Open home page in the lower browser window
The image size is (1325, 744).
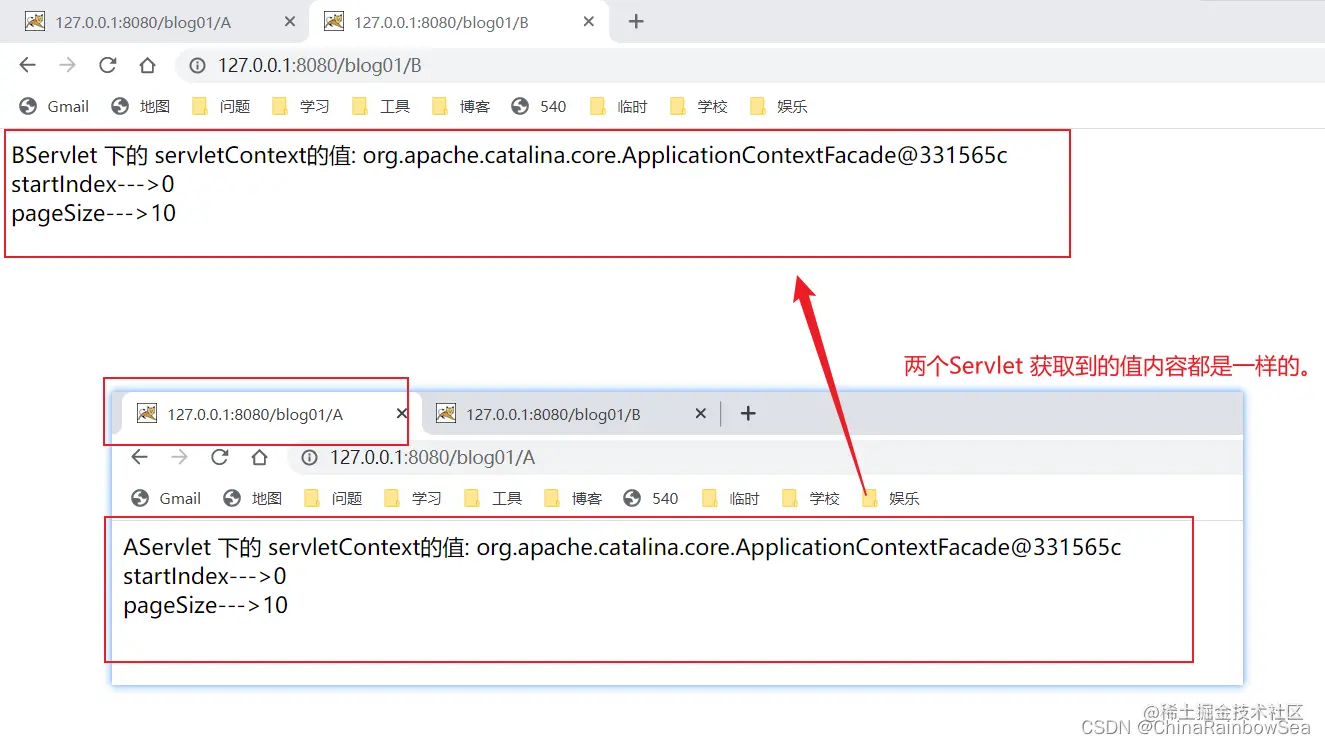click(x=259, y=457)
